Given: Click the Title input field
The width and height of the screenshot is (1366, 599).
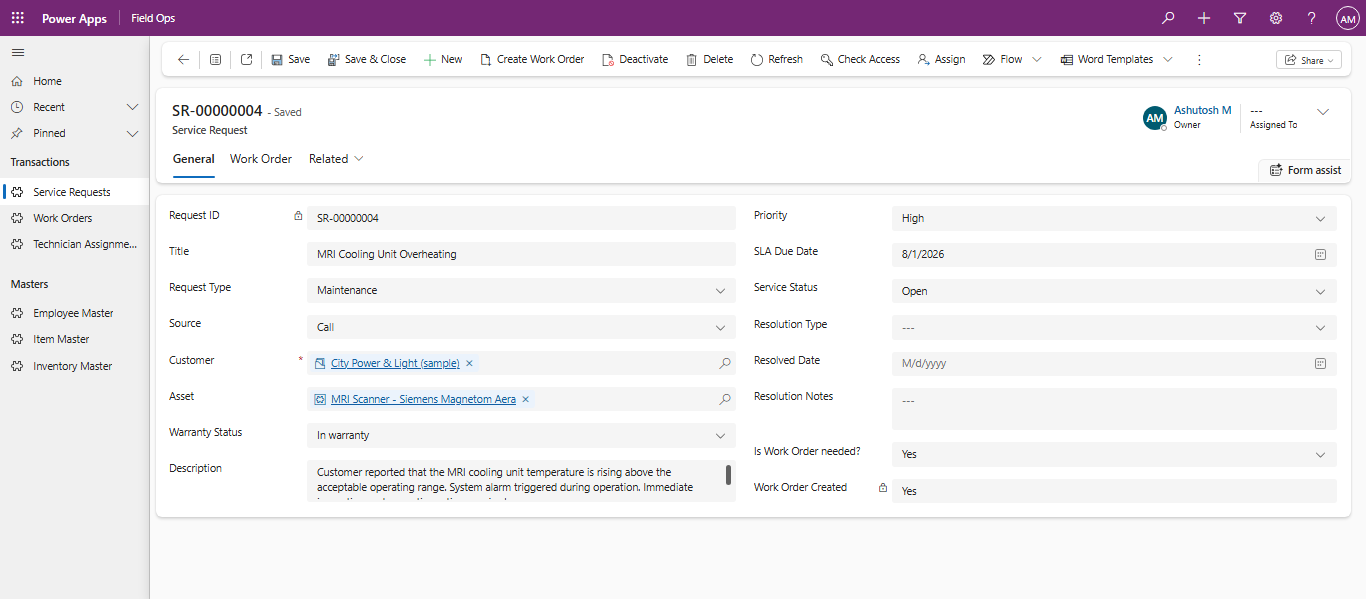Looking at the screenshot, I should pyautogui.click(x=521, y=254).
